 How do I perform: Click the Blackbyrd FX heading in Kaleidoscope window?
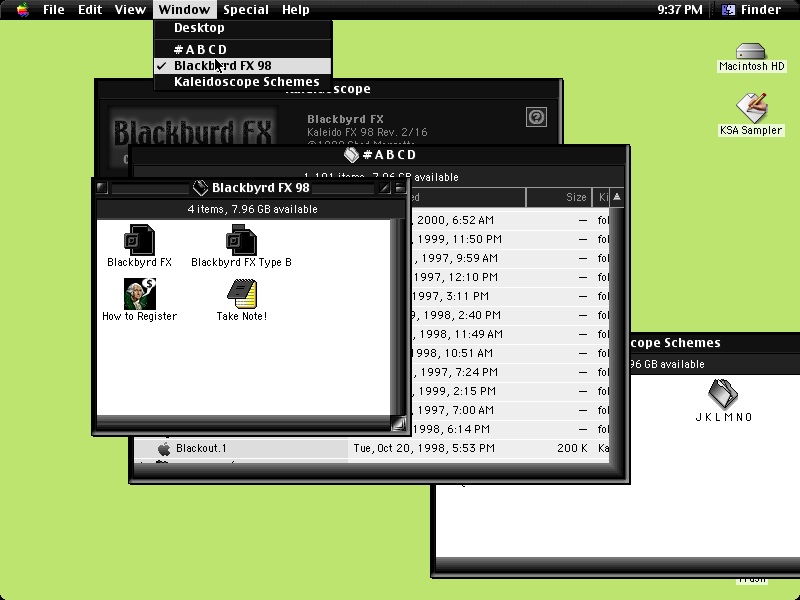point(345,119)
